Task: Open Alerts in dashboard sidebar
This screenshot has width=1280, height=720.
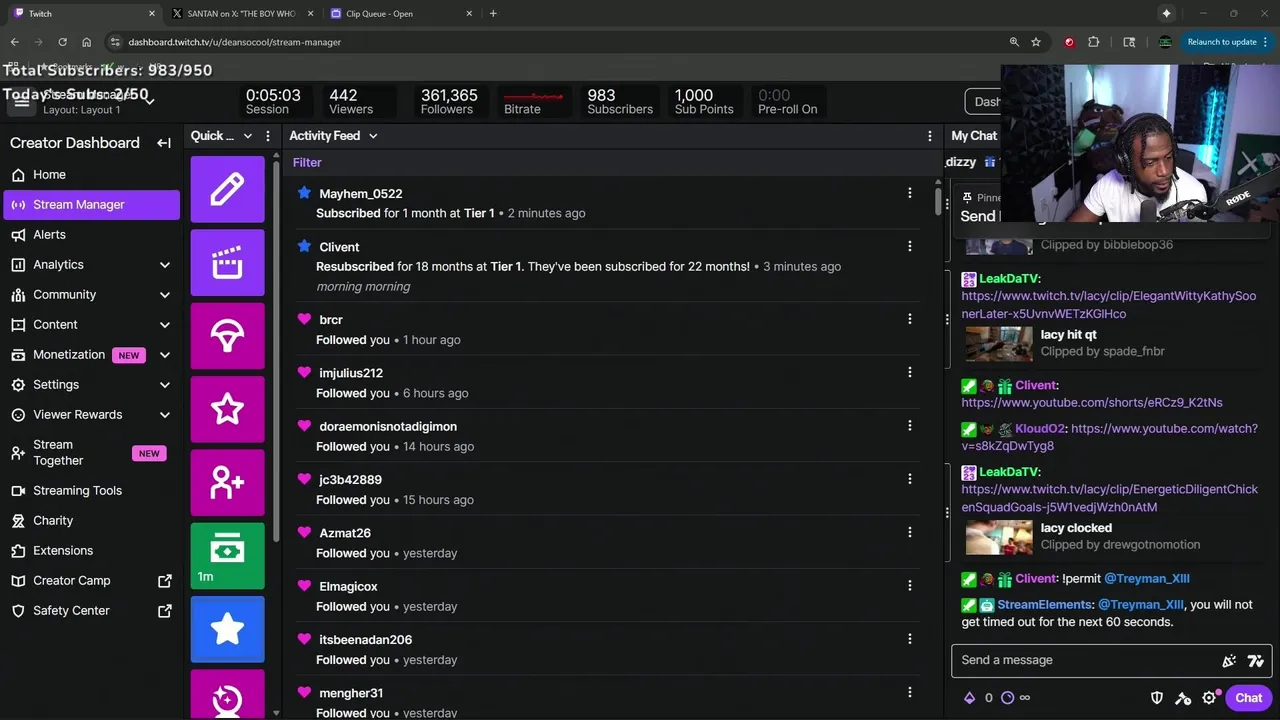Action: 91,234
